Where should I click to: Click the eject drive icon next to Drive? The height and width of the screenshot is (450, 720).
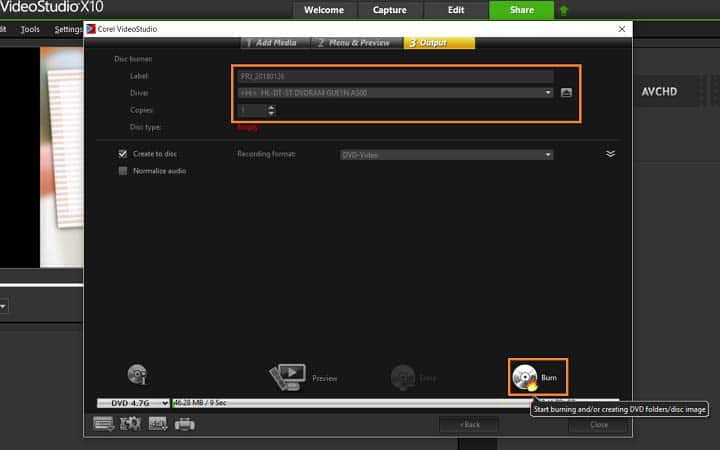tap(566, 92)
